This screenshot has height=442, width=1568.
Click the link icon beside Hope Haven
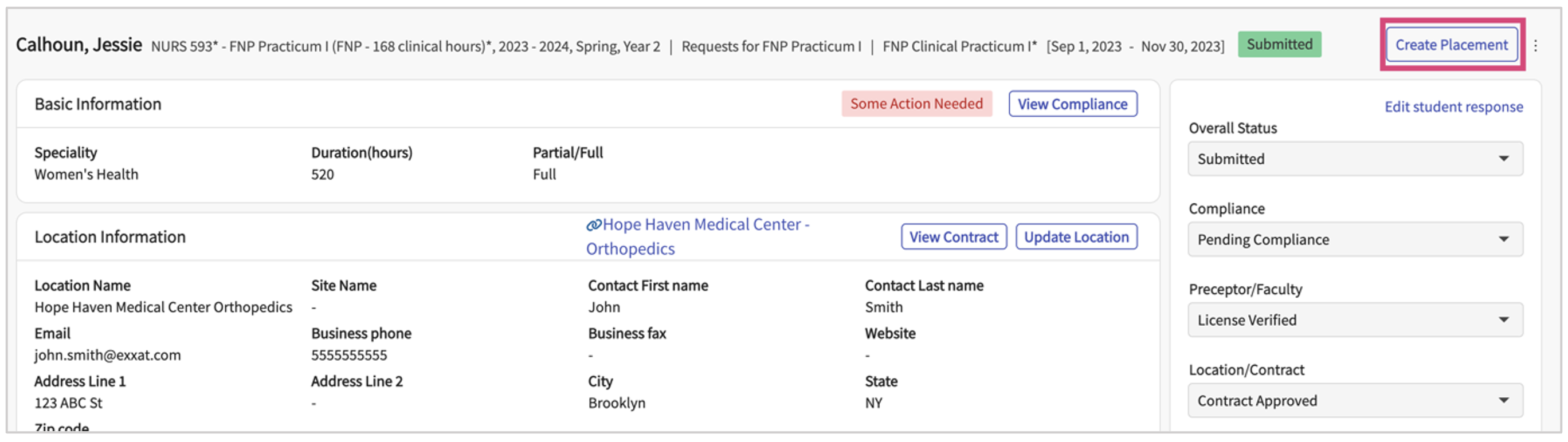point(593,226)
